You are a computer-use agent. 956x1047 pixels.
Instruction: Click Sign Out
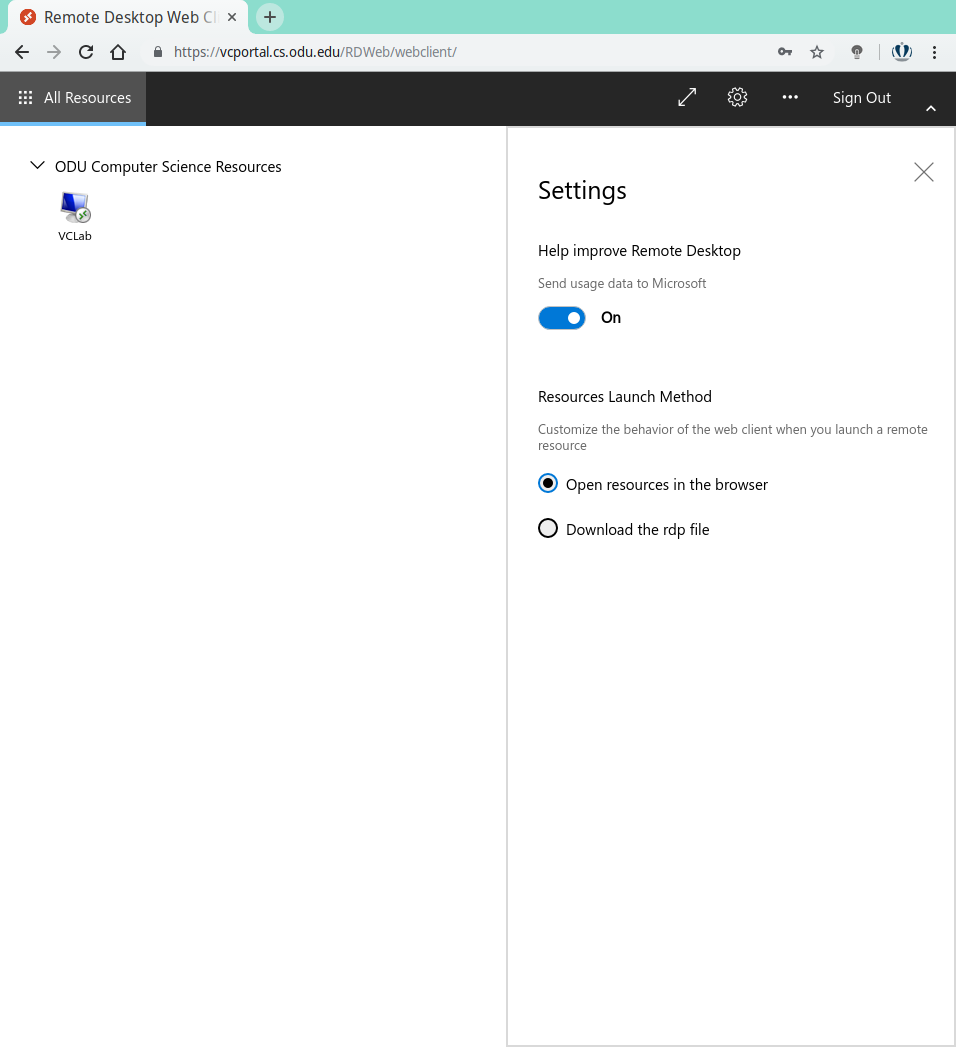point(861,98)
